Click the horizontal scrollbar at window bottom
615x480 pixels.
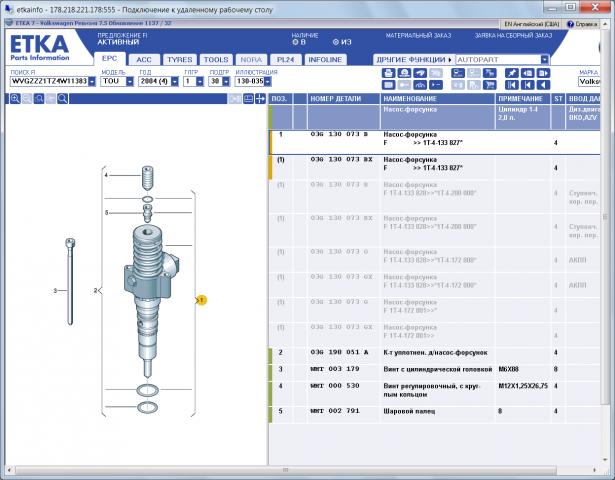point(286,470)
